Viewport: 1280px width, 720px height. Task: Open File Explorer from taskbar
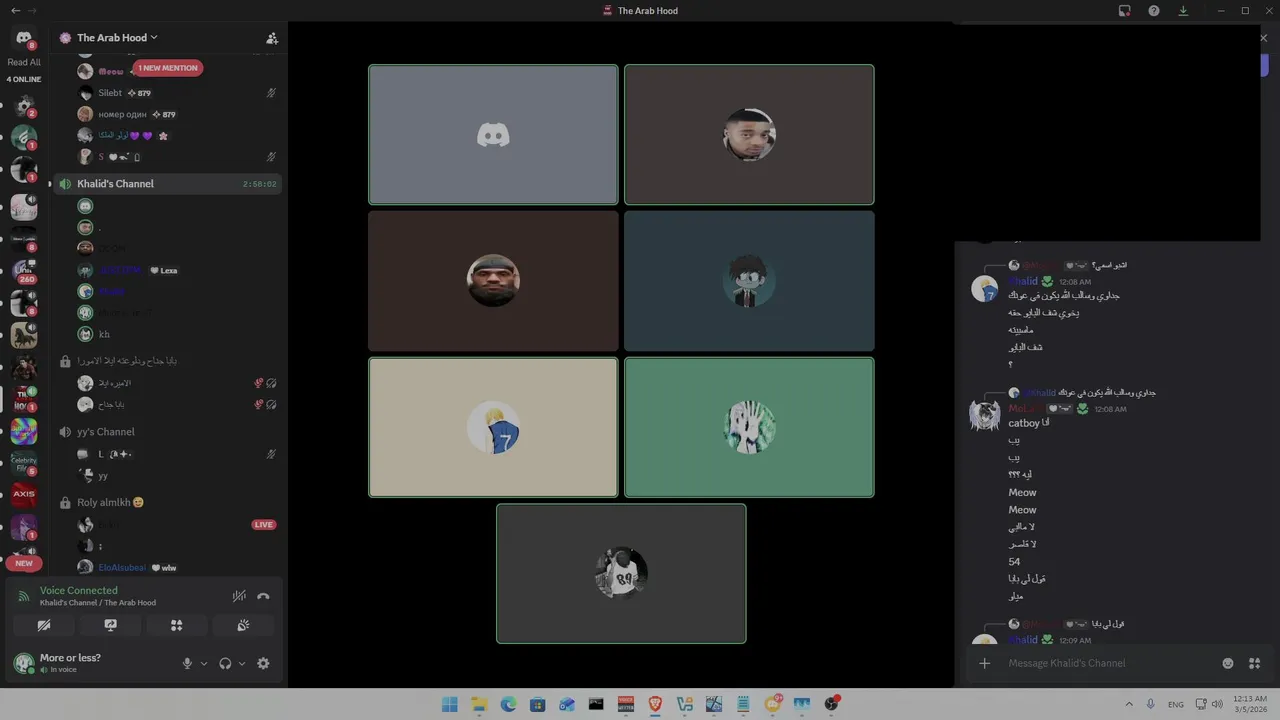click(x=479, y=704)
